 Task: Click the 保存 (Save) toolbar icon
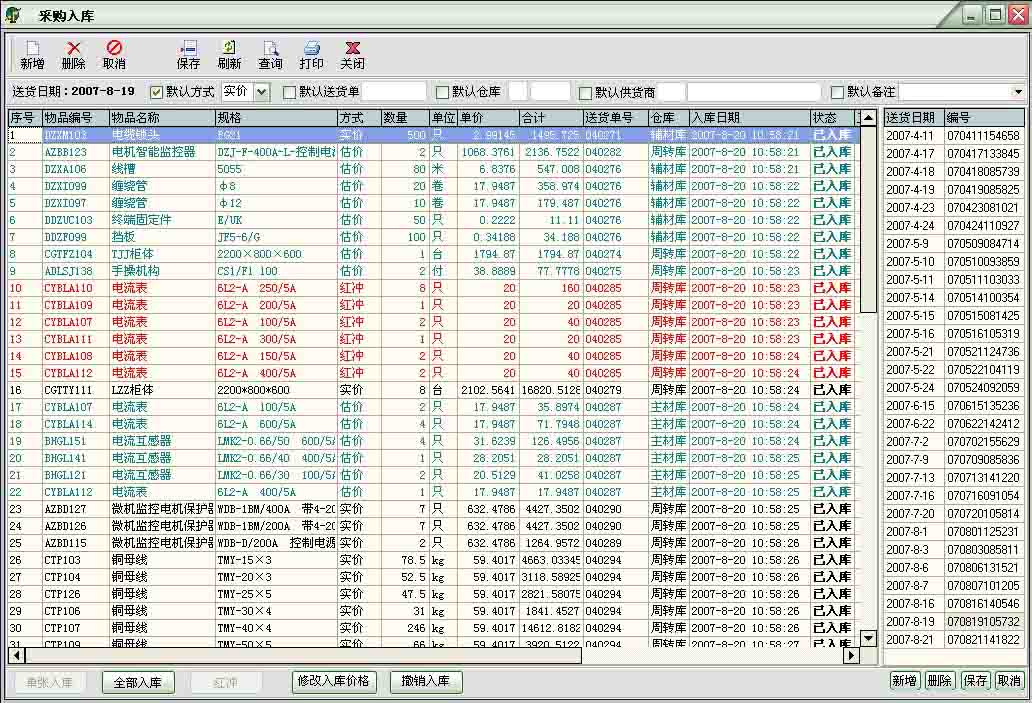(188, 48)
